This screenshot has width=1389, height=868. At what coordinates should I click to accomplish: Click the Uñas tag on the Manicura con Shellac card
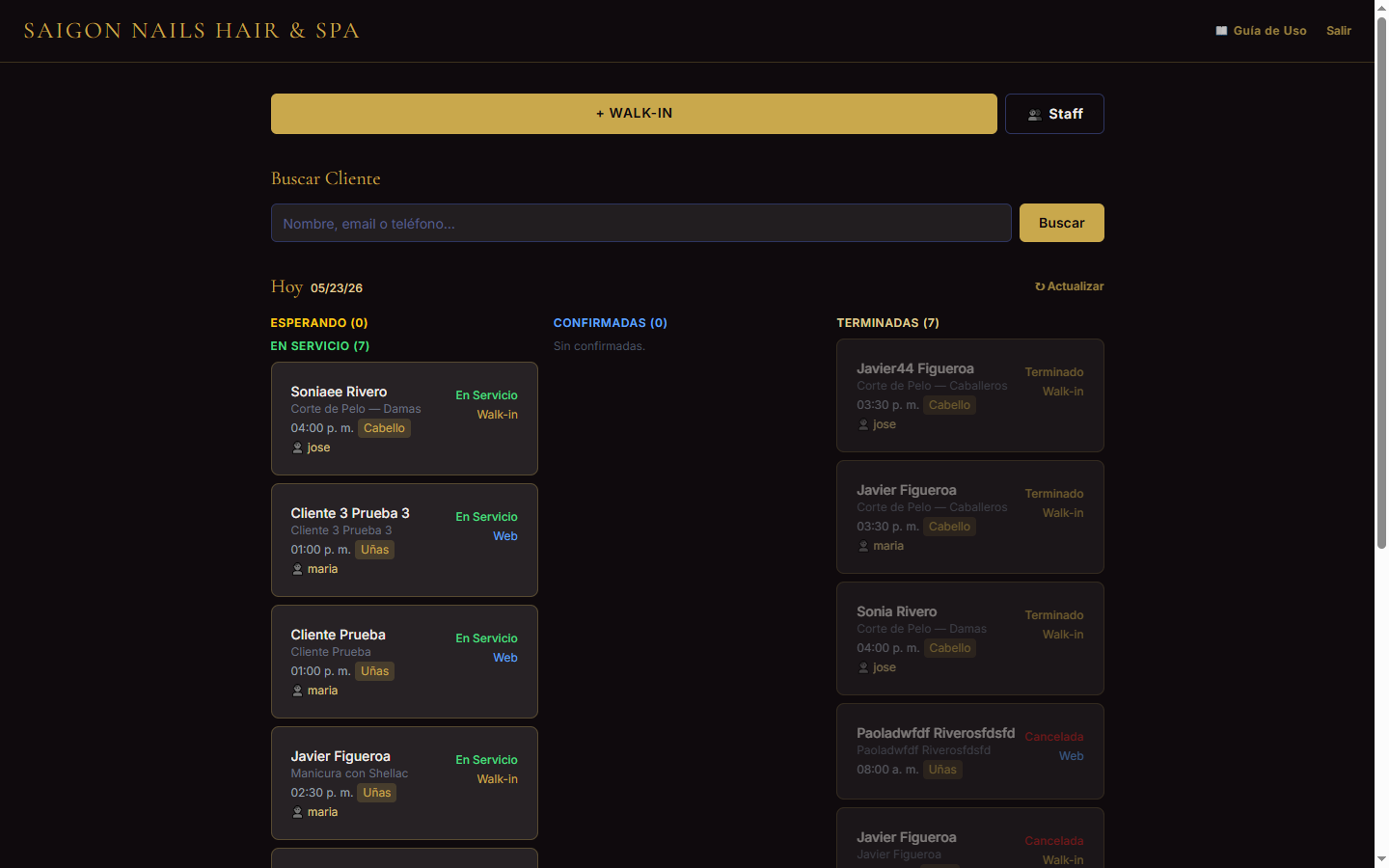tap(377, 793)
